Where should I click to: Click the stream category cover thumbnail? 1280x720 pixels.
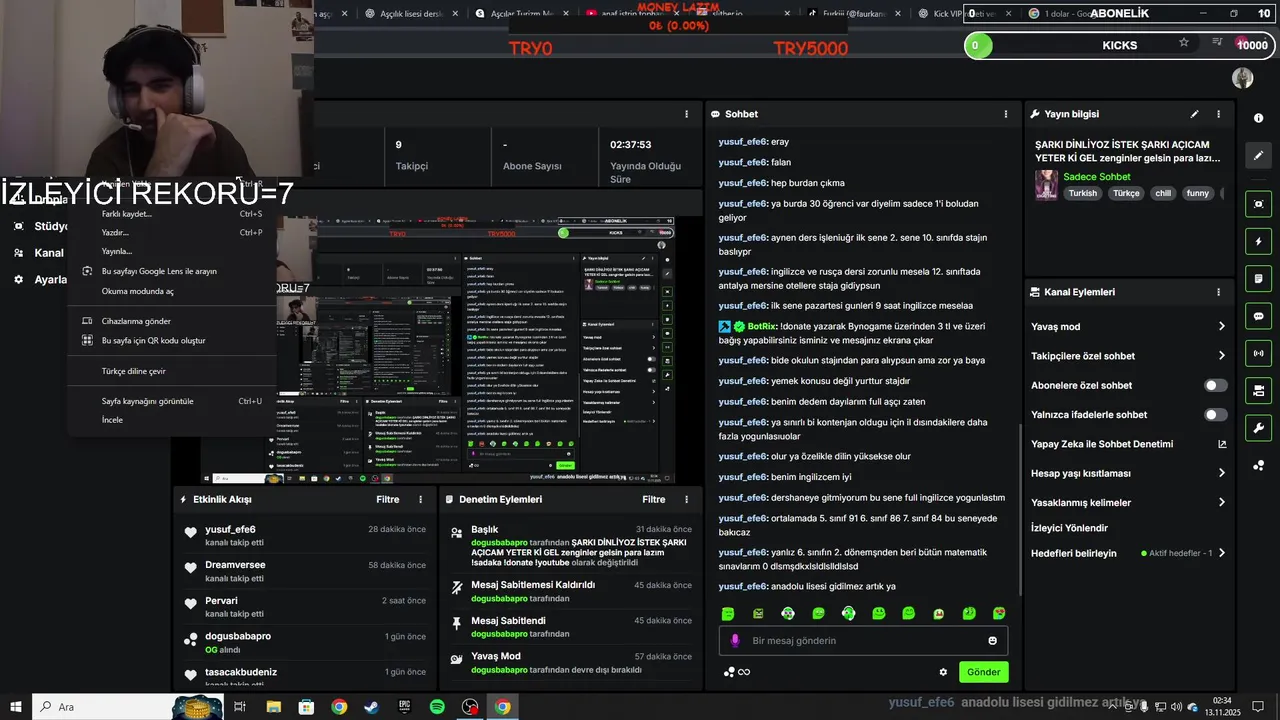pyautogui.click(x=1046, y=185)
